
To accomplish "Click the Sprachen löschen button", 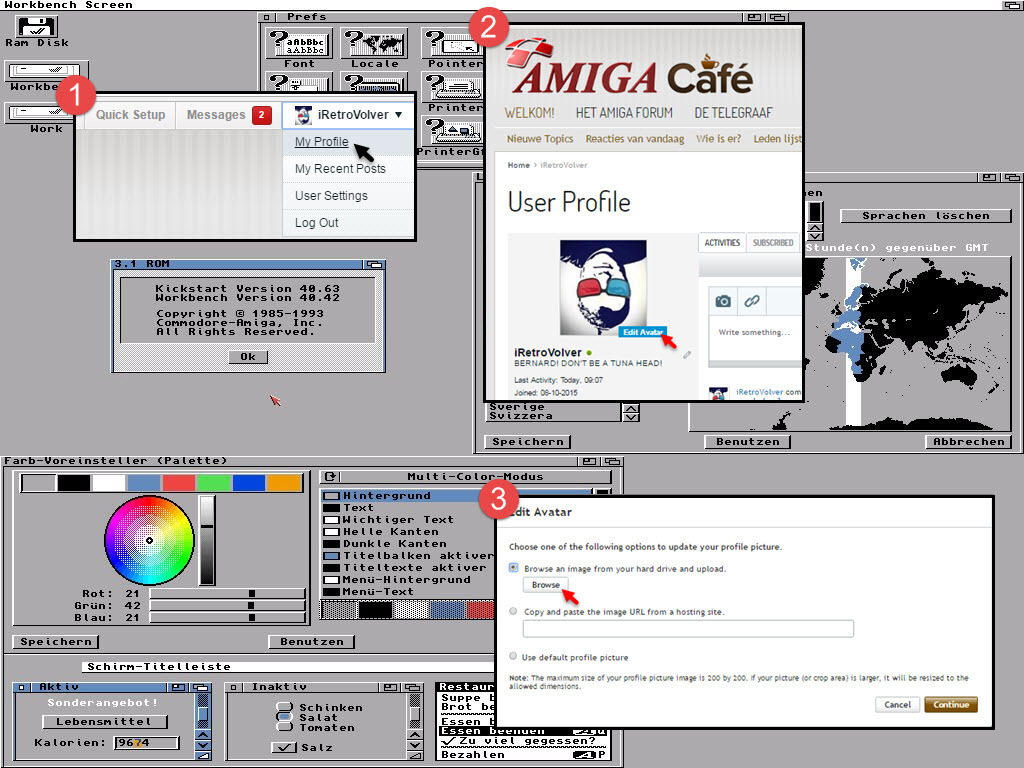I will (x=925, y=216).
